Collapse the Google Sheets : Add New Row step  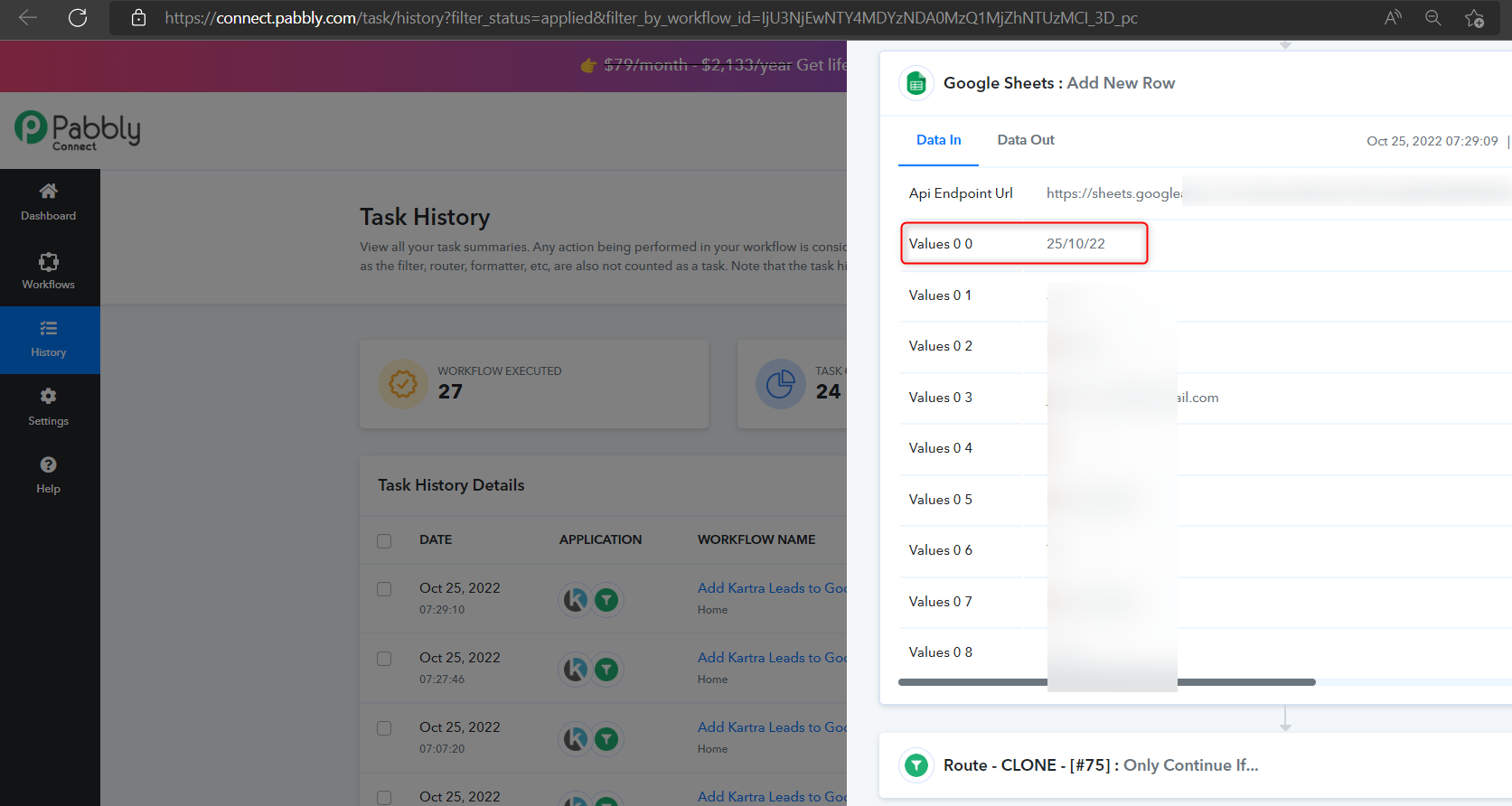[1196, 83]
